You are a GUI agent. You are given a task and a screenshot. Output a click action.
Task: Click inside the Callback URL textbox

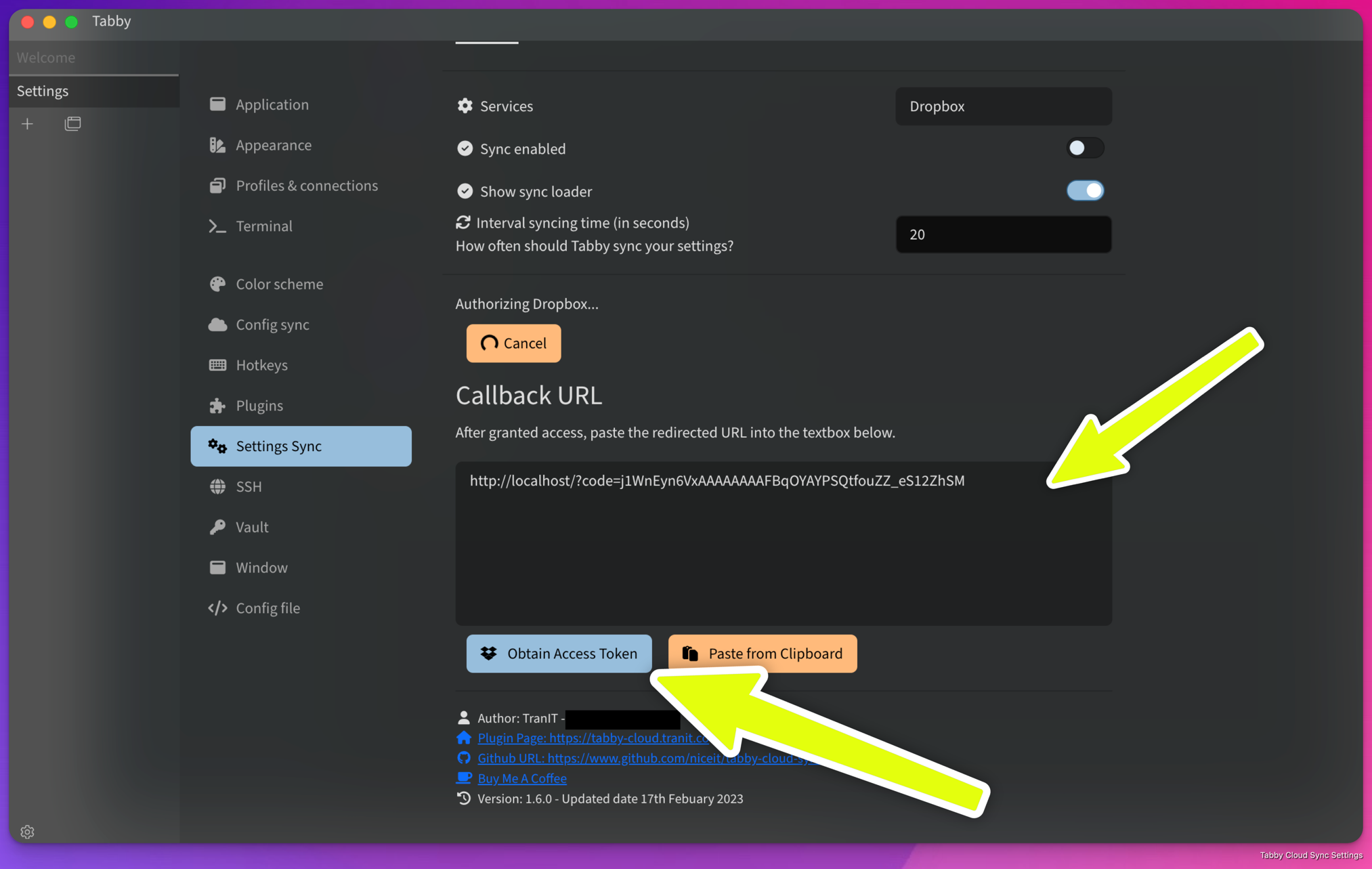point(784,543)
